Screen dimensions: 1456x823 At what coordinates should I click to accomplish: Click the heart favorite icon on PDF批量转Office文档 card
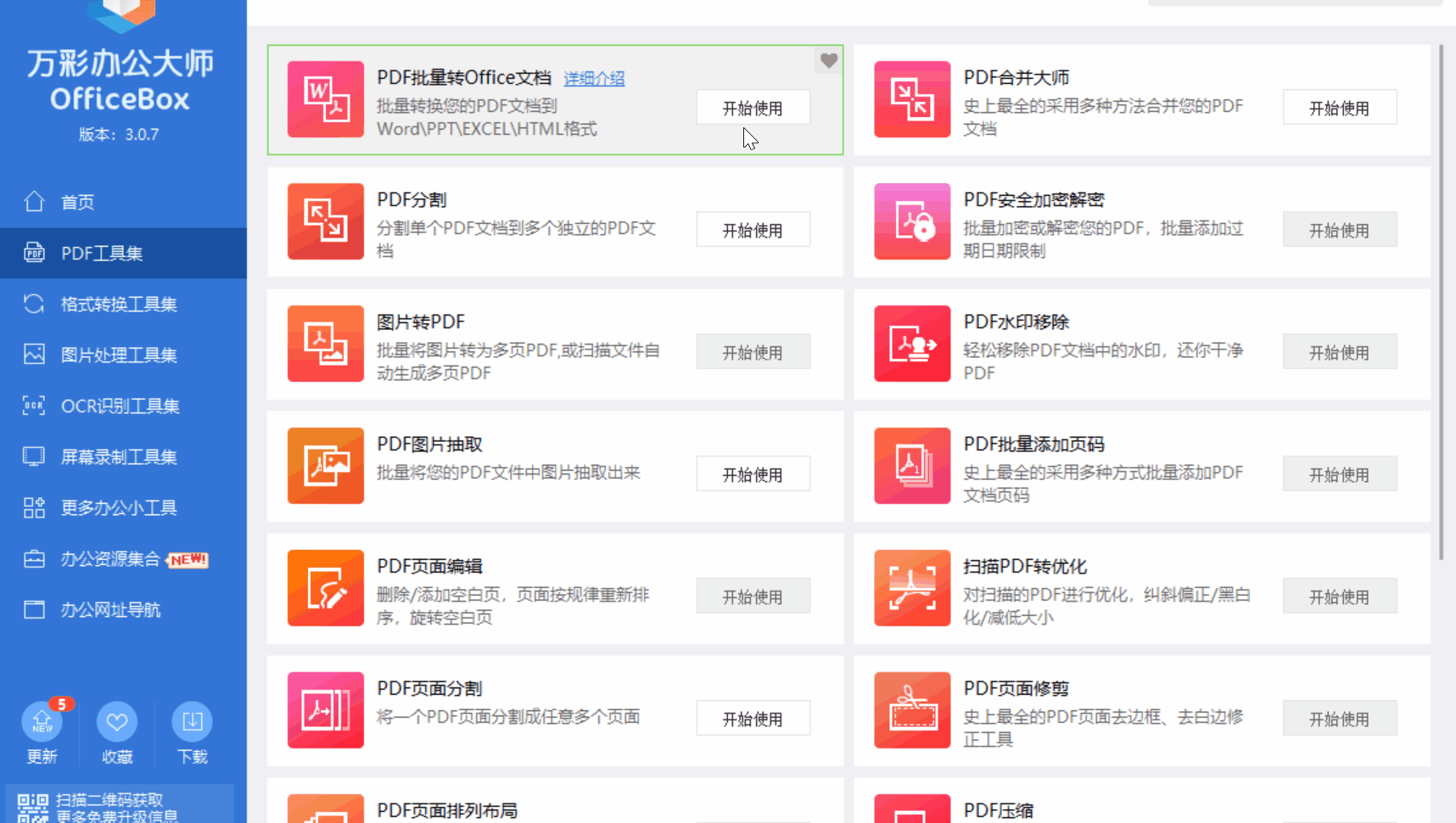coord(829,60)
